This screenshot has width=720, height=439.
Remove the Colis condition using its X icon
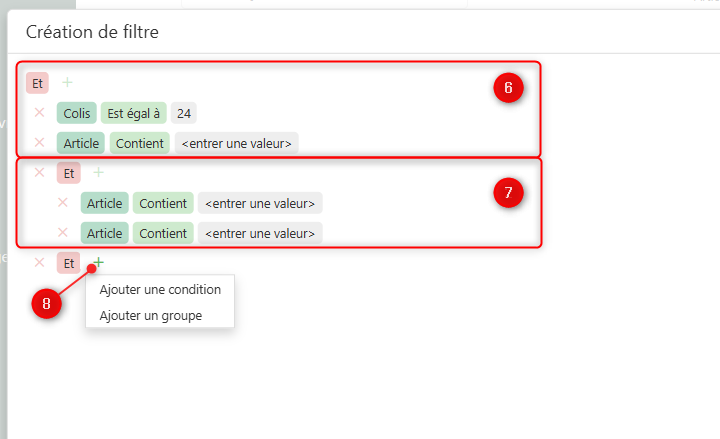point(40,113)
